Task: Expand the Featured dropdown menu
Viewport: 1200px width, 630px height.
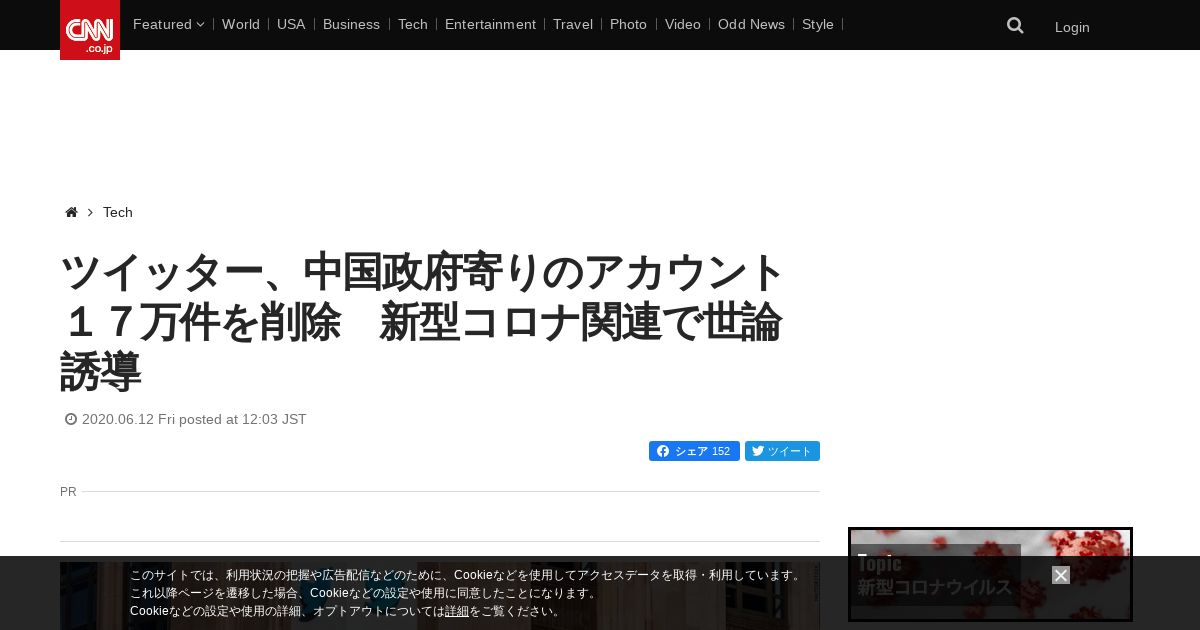Action: [168, 24]
